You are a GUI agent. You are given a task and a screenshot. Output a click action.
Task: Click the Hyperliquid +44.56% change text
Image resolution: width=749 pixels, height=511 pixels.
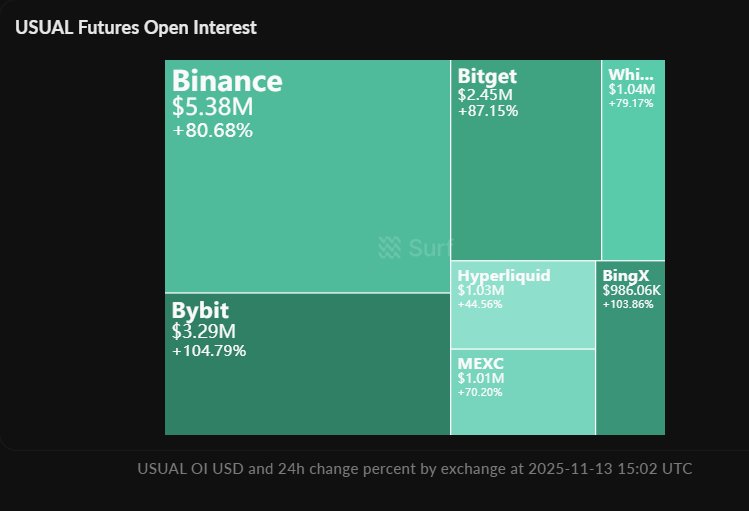pos(481,303)
